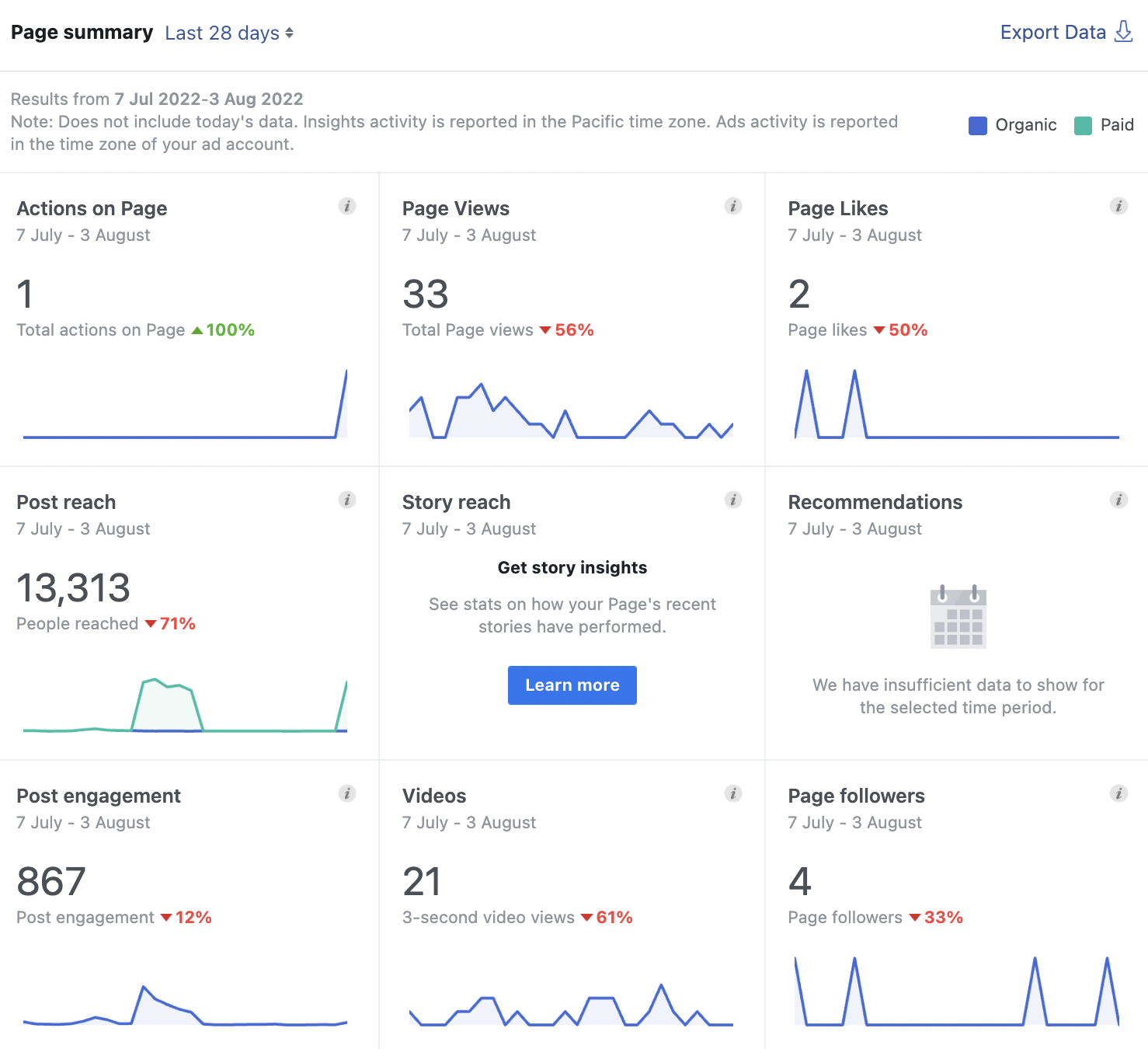Open info icon for Recommendations
Viewport: 1148px width, 1049px height.
pos(1118,500)
